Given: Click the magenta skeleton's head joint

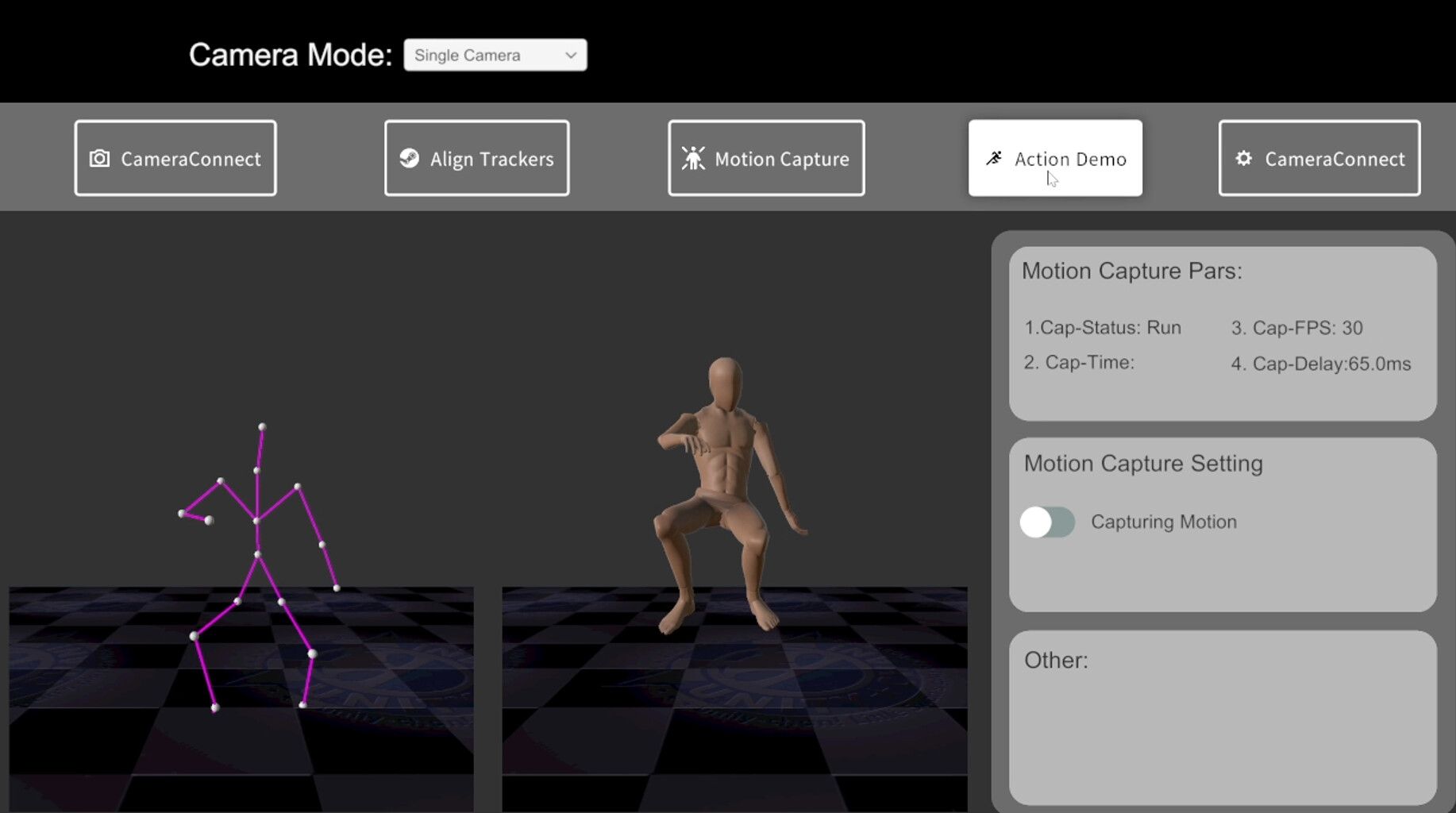Looking at the screenshot, I should pos(262,427).
